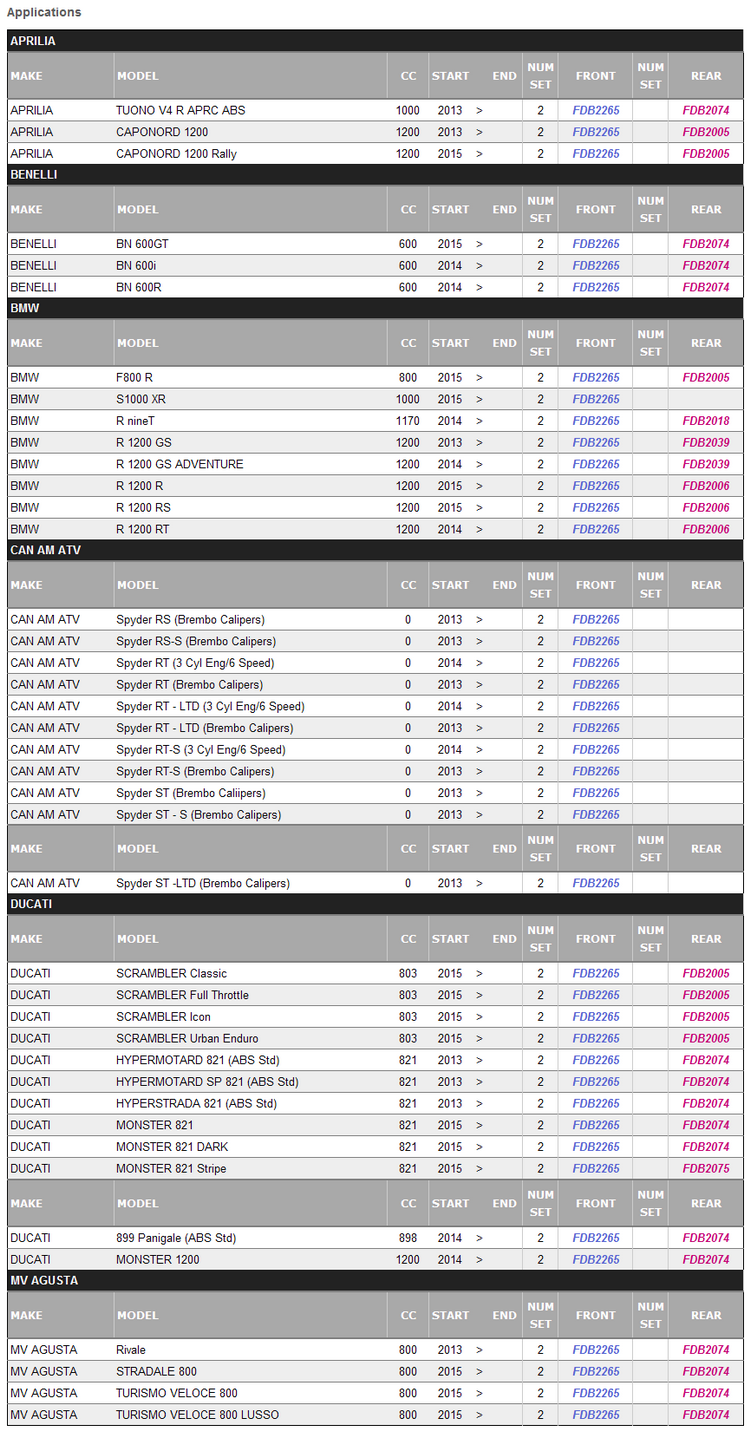
Task: Click rear FDB2039 link for R 1200 GS ADVENTURE
Action: (706, 464)
